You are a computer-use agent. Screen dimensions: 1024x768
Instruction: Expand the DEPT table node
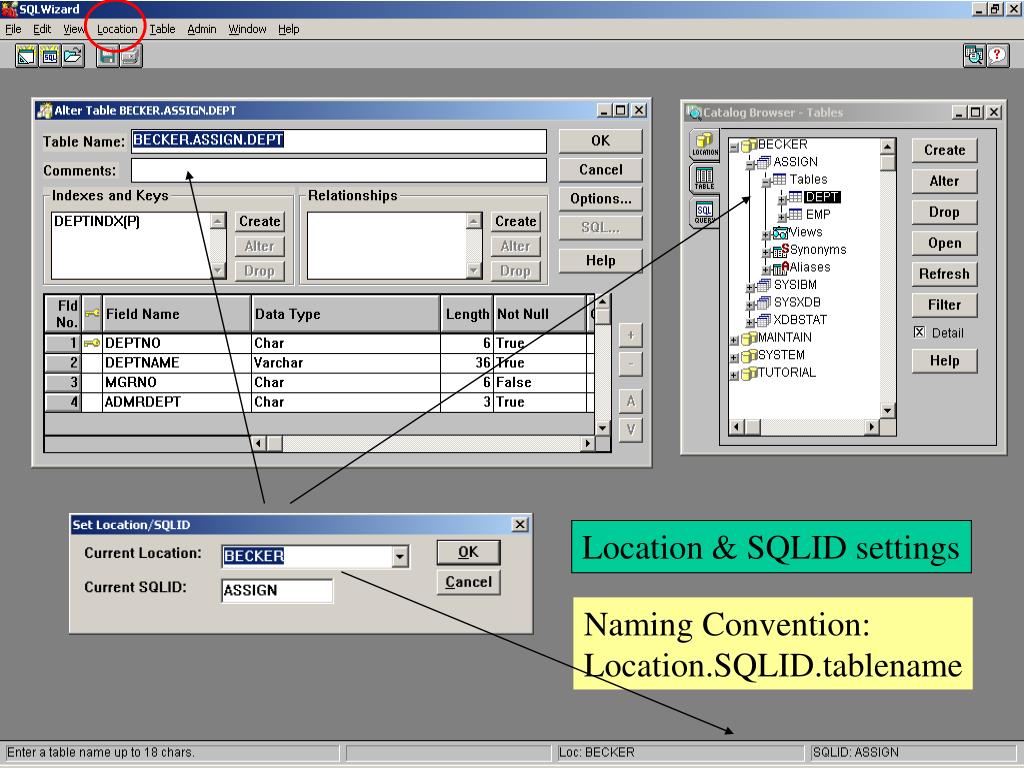coord(782,199)
